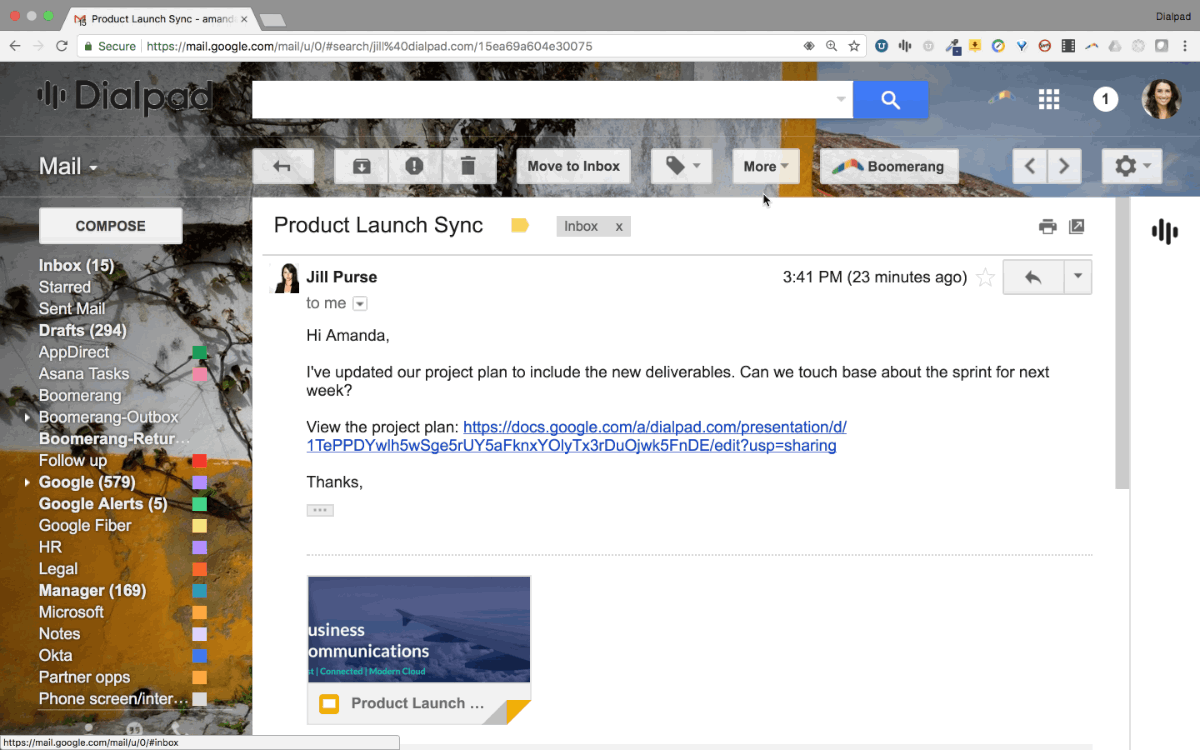Screen dimensions: 1200x750
Task: Click the archive icon in toolbar
Action: click(361, 167)
